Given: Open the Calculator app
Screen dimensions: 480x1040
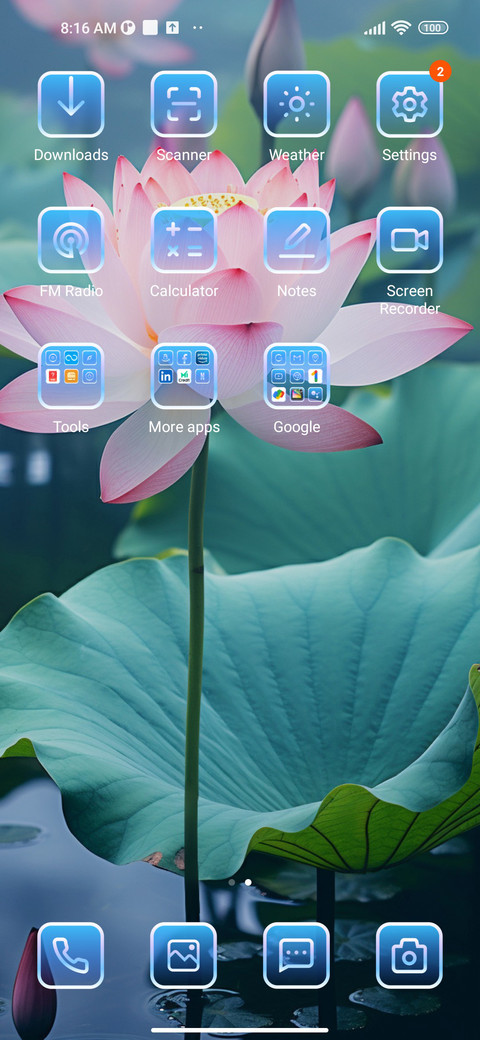Looking at the screenshot, I should coord(184,240).
